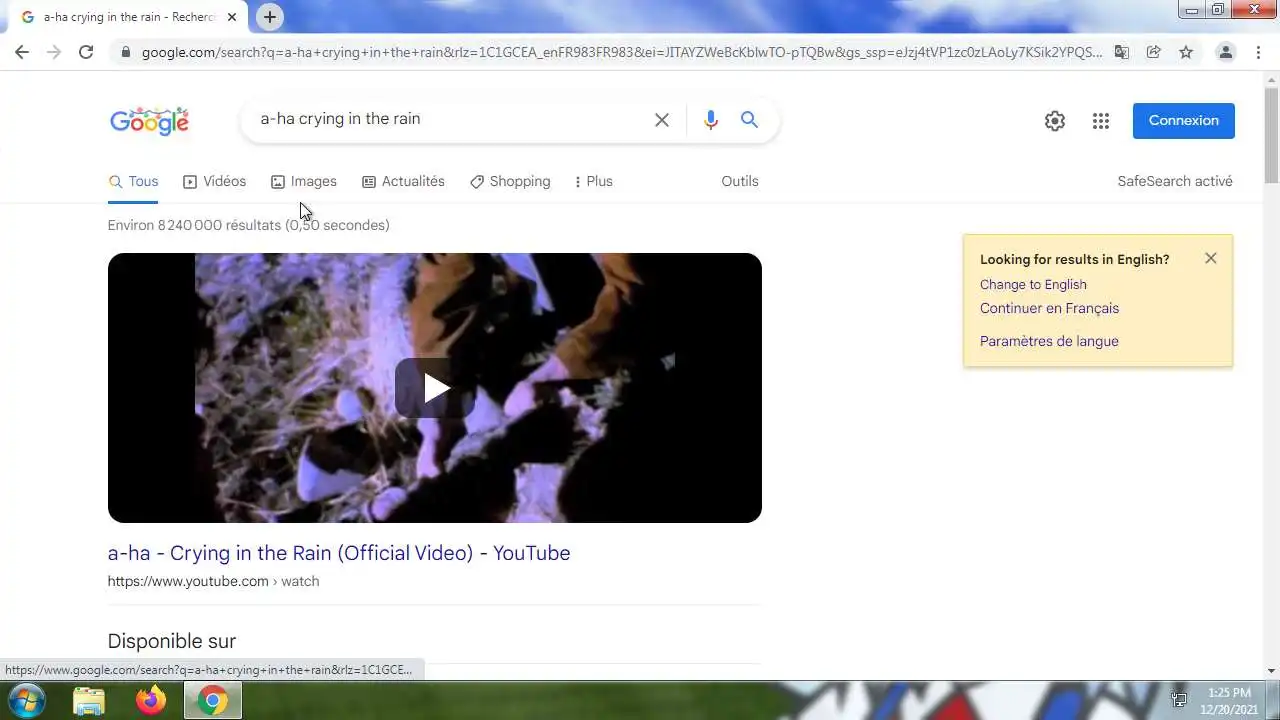1280x720 pixels.
Task: Switch to the Shopping tab
Action: 510,181
